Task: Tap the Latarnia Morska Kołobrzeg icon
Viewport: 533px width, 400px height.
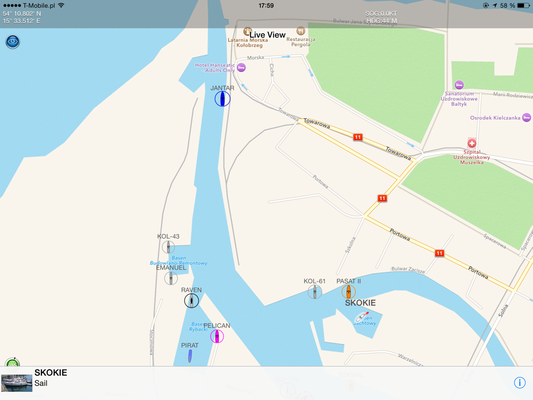Action: pyautogui.click(x=247, y=32)
